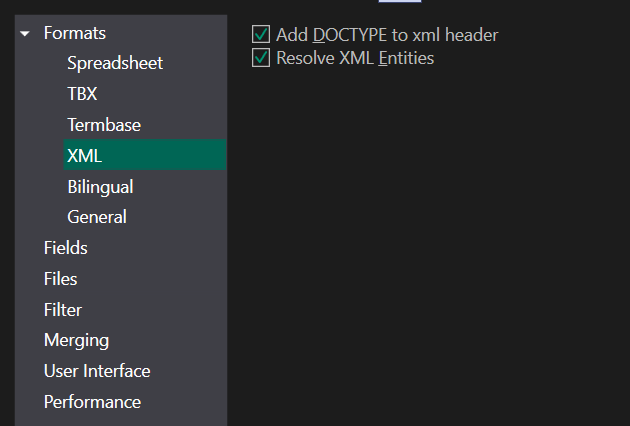Open the Spreadsheet format settings
The width and height of the screenshot is (630, 426).
pos(115,63)
